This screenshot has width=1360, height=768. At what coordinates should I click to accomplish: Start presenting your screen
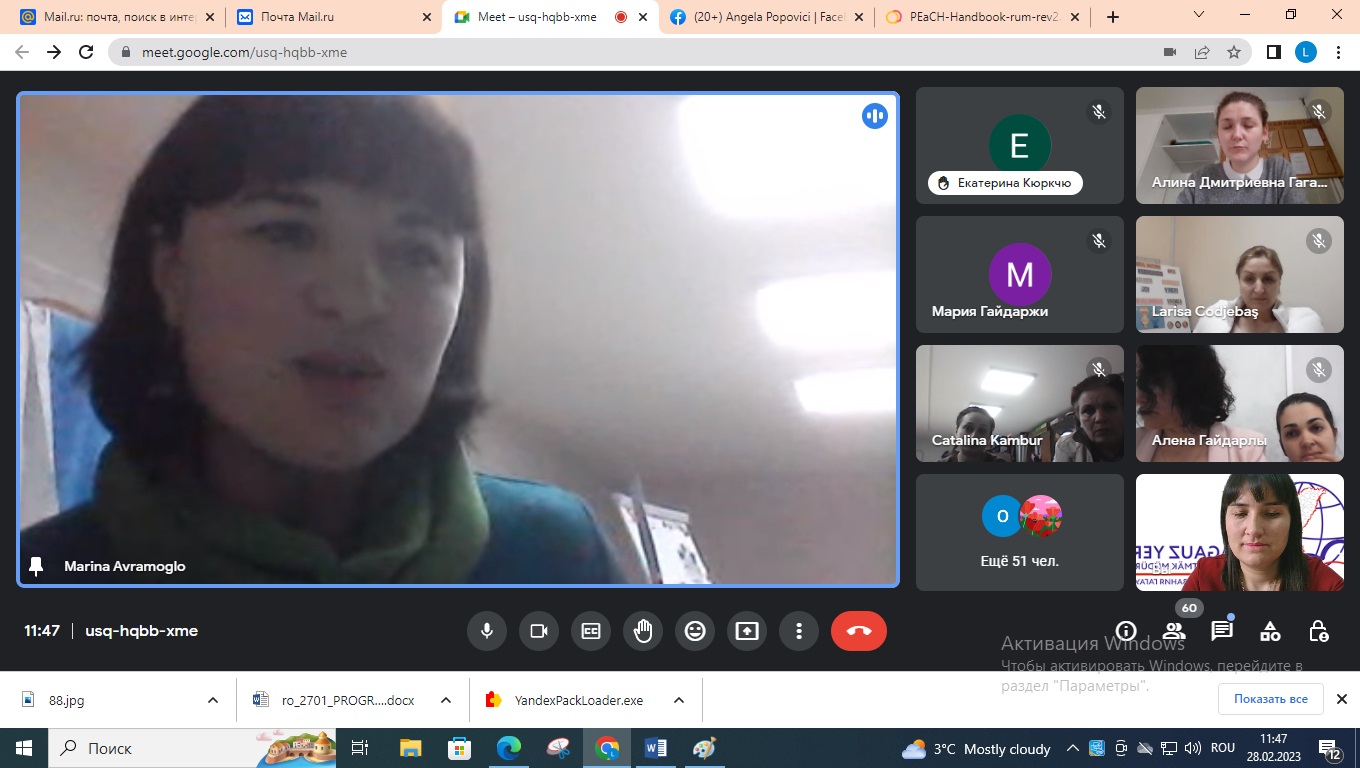pyautogui.click(x=747, y=631)
